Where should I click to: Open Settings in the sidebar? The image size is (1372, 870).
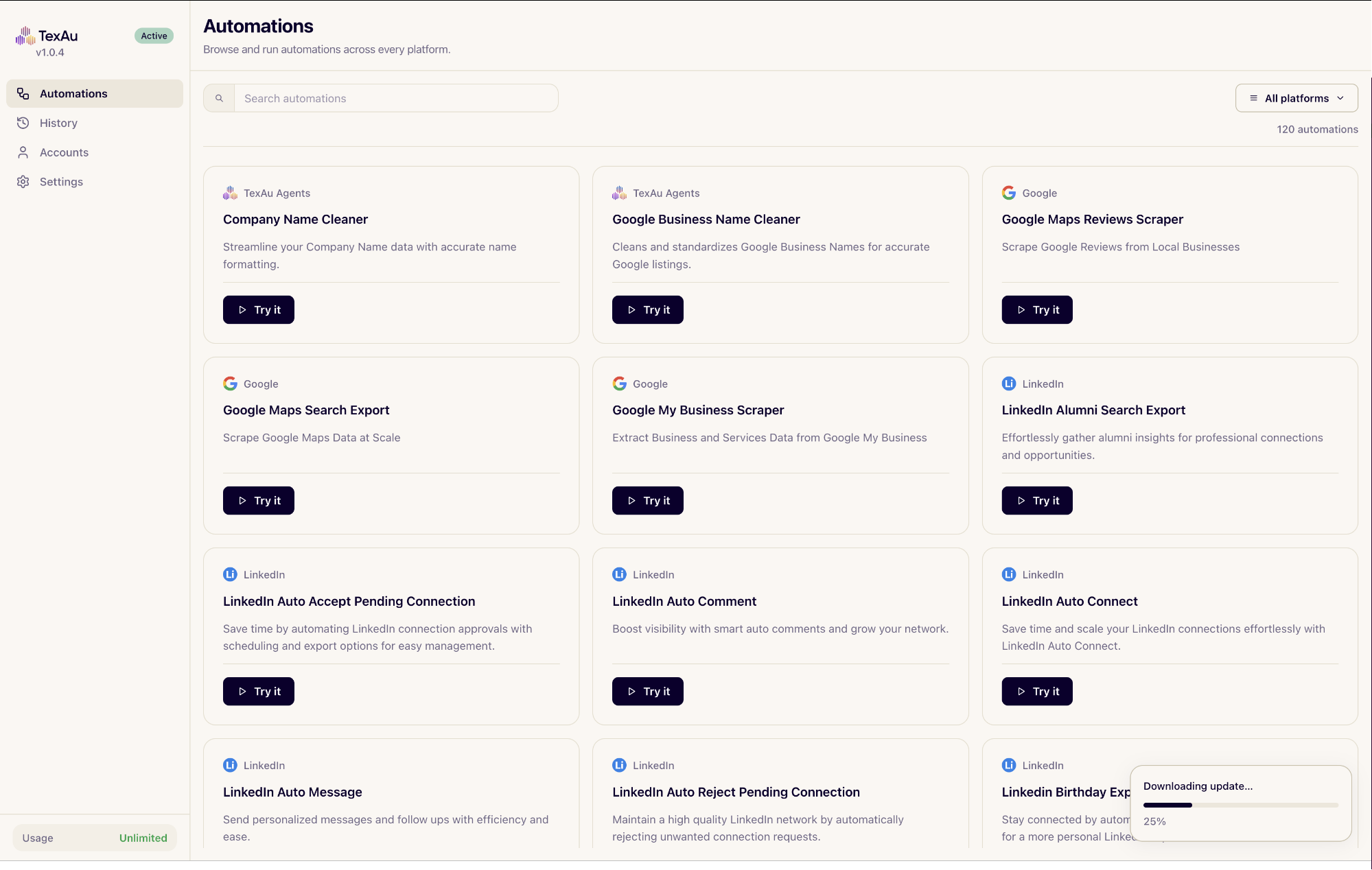coord(95,182)
